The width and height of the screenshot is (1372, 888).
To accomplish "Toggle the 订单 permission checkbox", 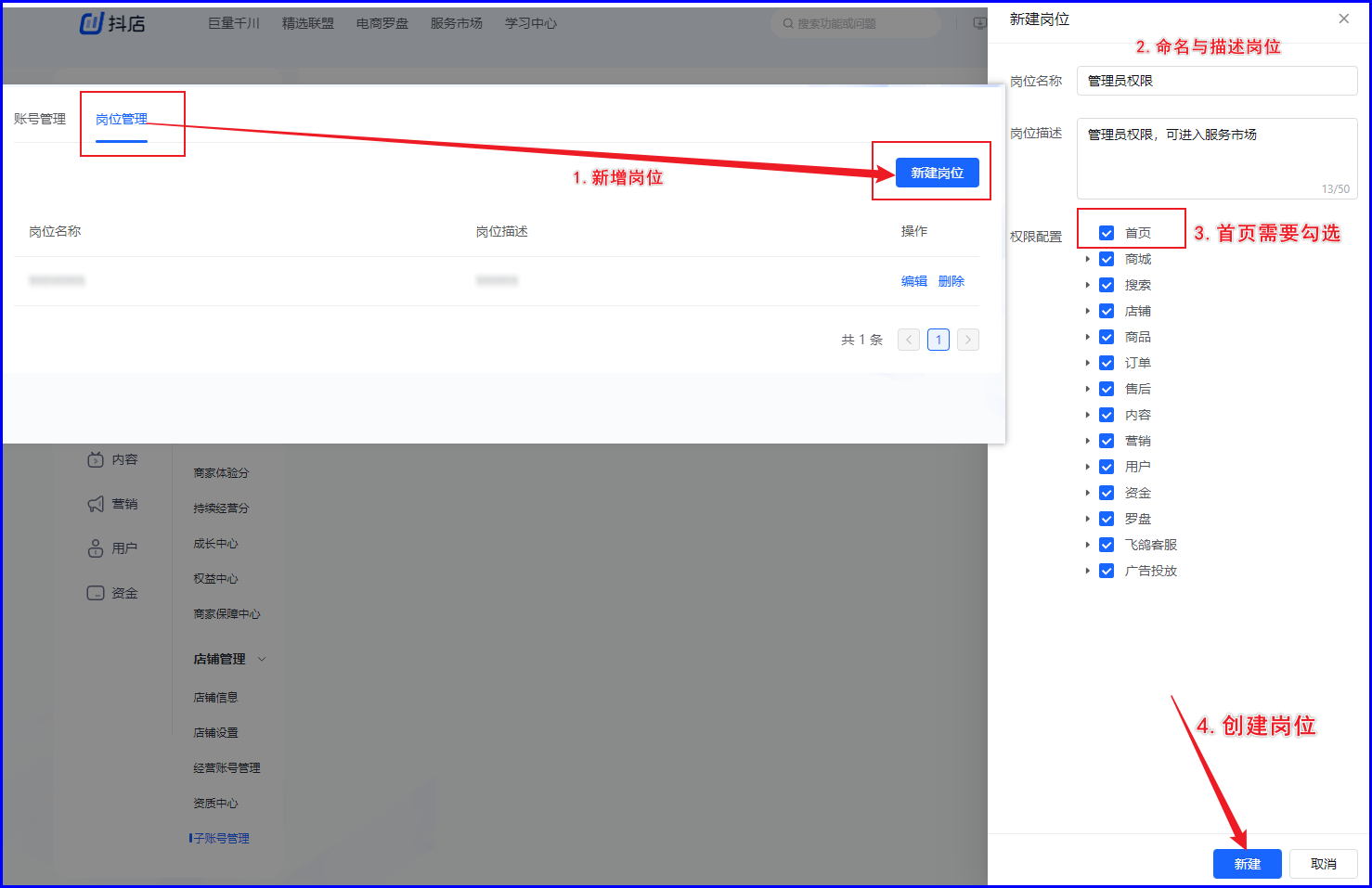I will point(1107,363).
